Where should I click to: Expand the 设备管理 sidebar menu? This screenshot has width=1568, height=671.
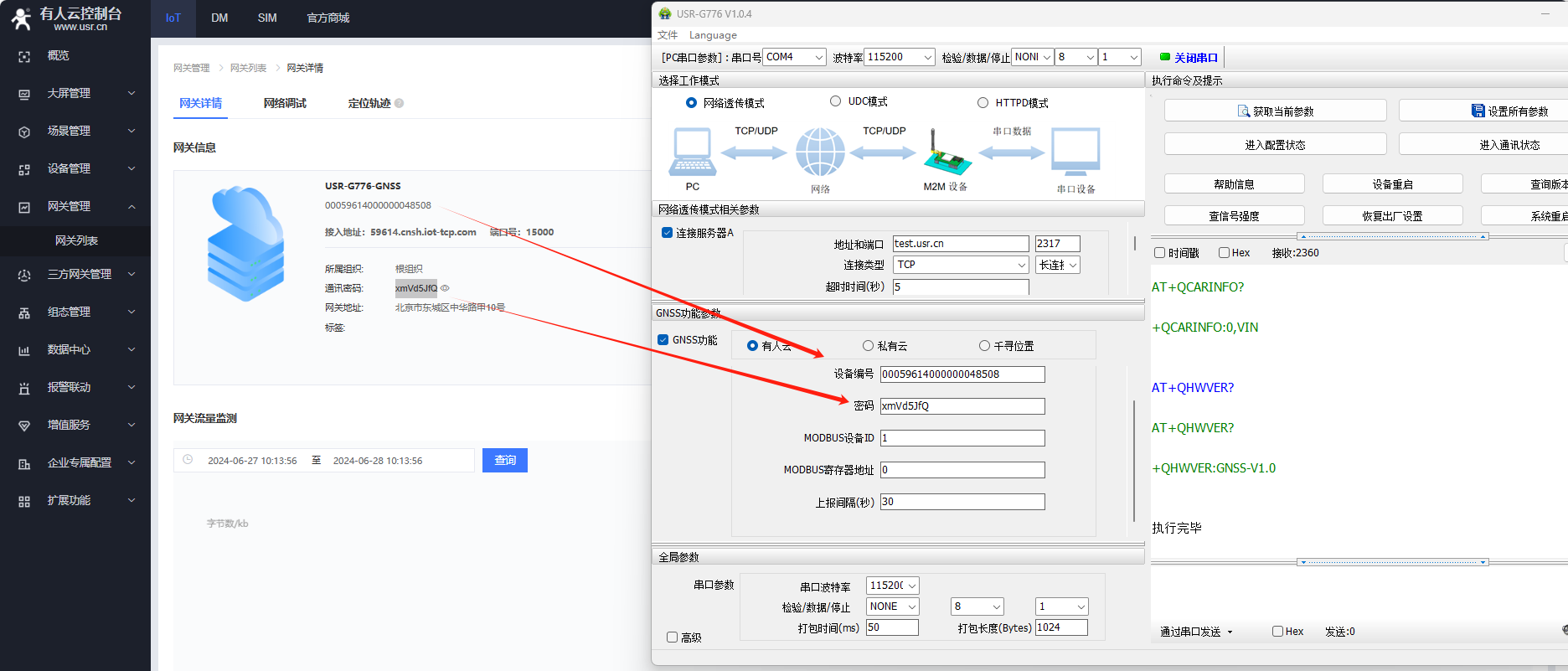75,168
